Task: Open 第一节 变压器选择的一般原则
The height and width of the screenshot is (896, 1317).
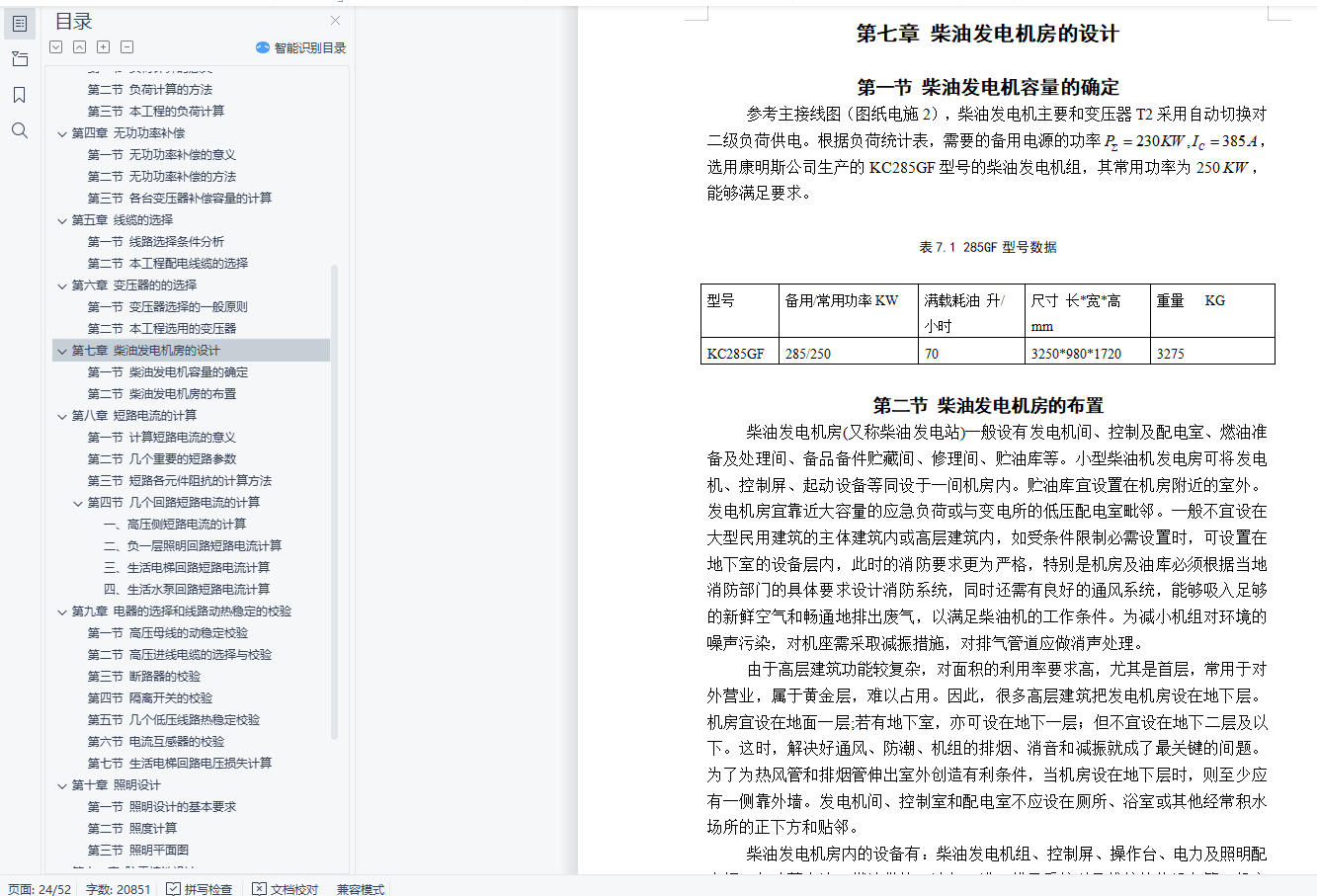Action: (x=168, y=307)
